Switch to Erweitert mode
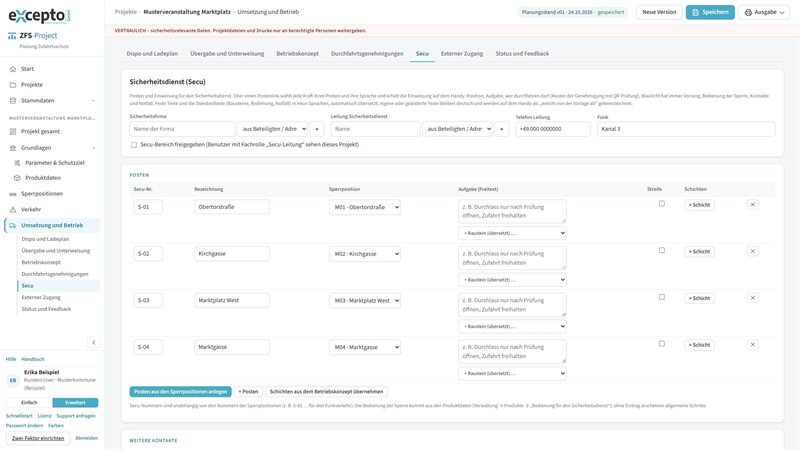The height and width of the screenshot is (450, 800). pyautogui.click(x=75, y=403)
